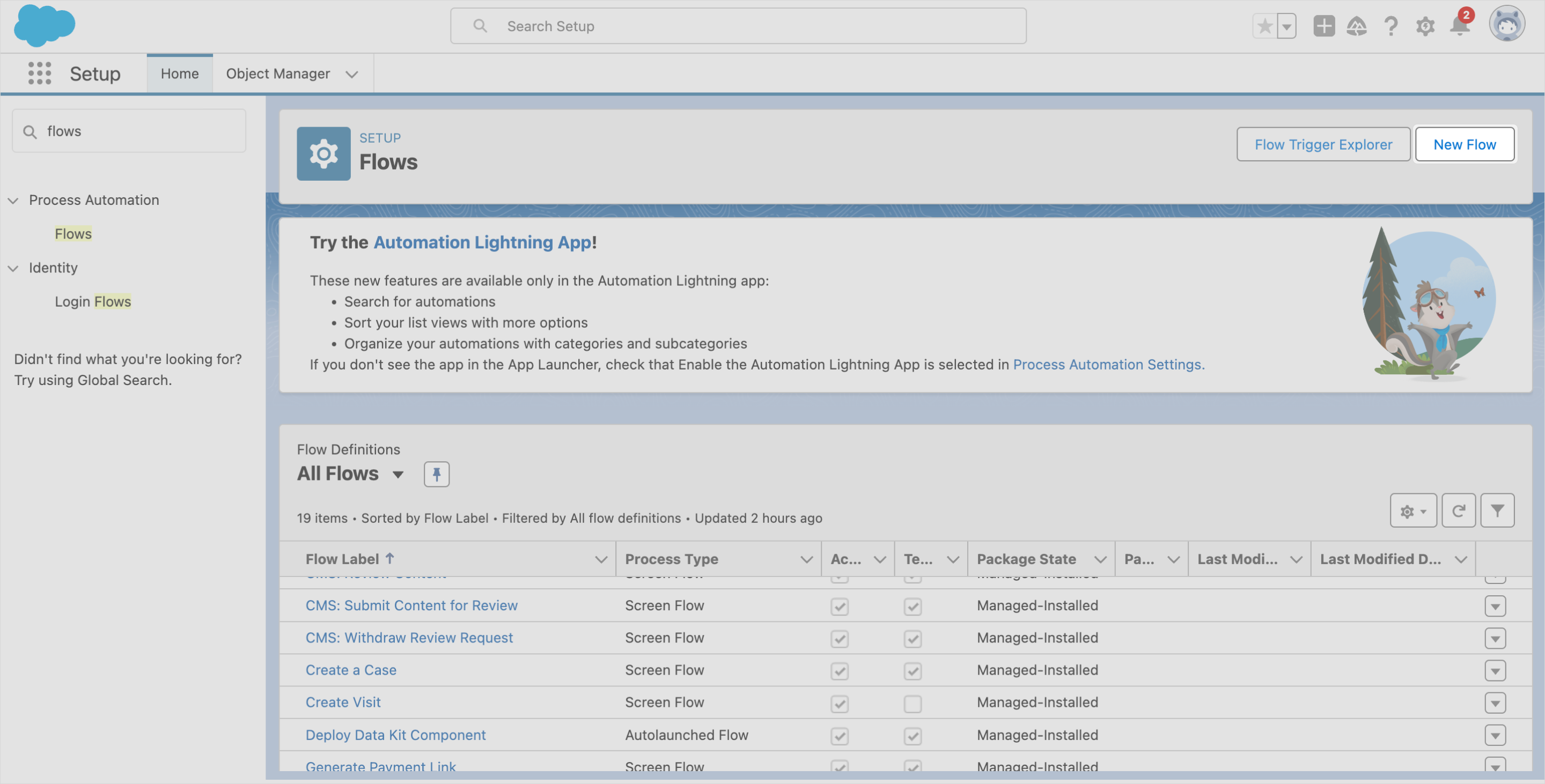Switch to the Object Manager tab

tap(278, 73)
